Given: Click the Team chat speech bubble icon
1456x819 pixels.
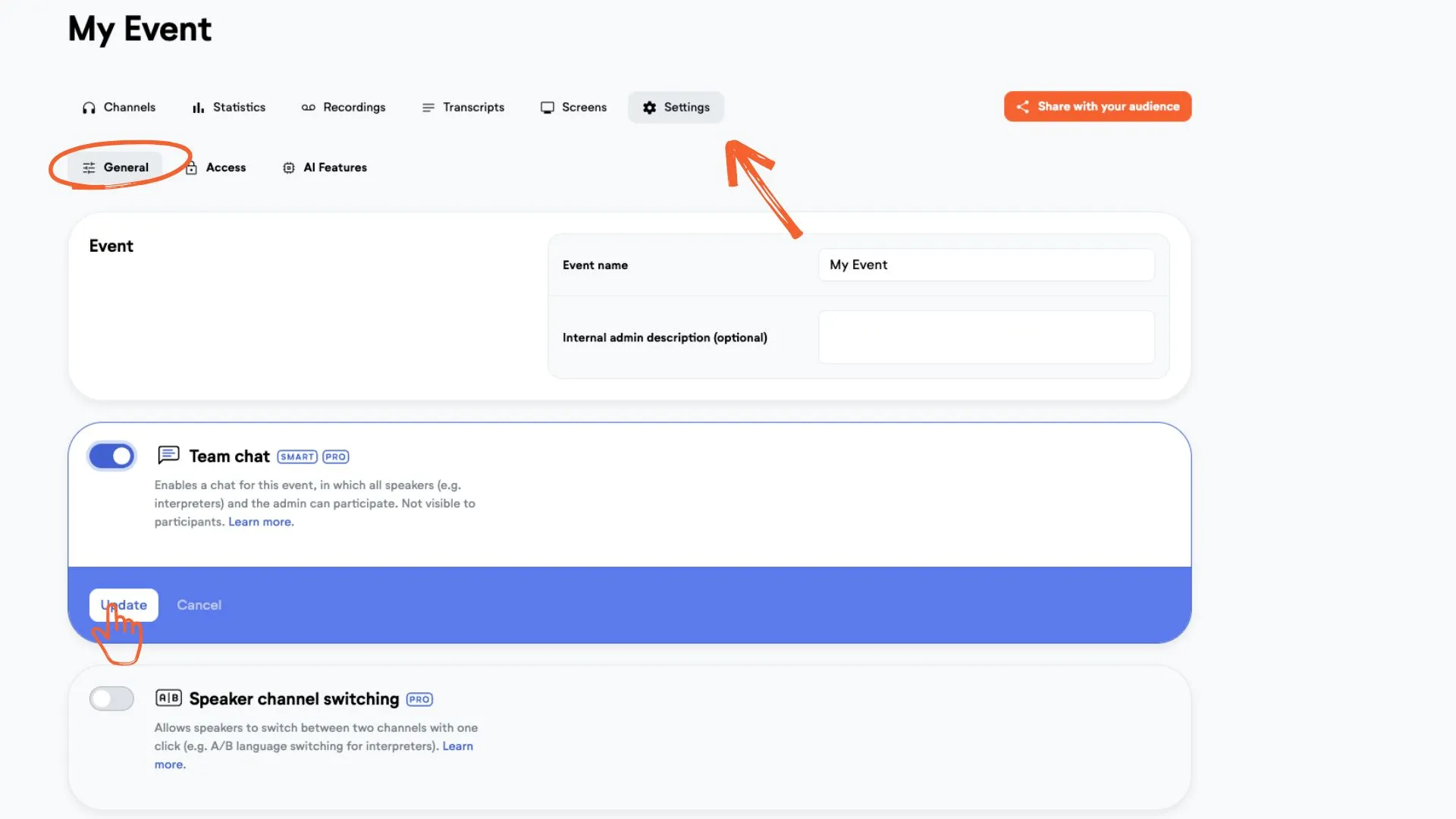Looking at the screenshot, I should [168, 455].
